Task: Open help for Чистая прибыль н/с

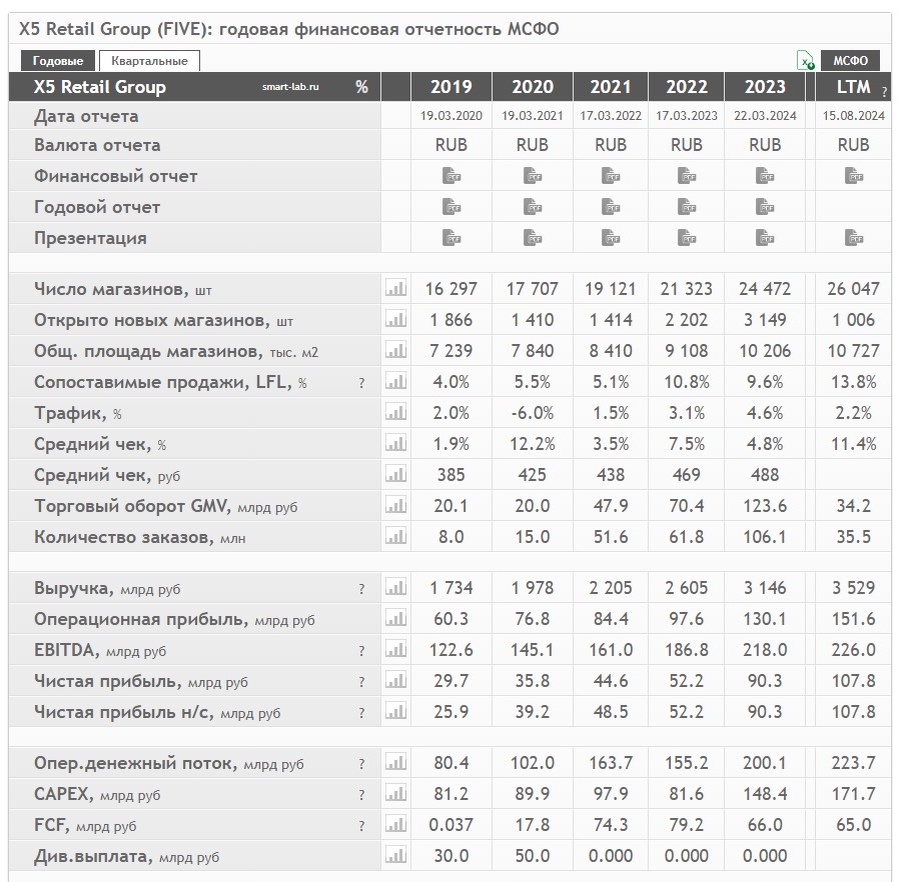Action: (x=362, y=713)
